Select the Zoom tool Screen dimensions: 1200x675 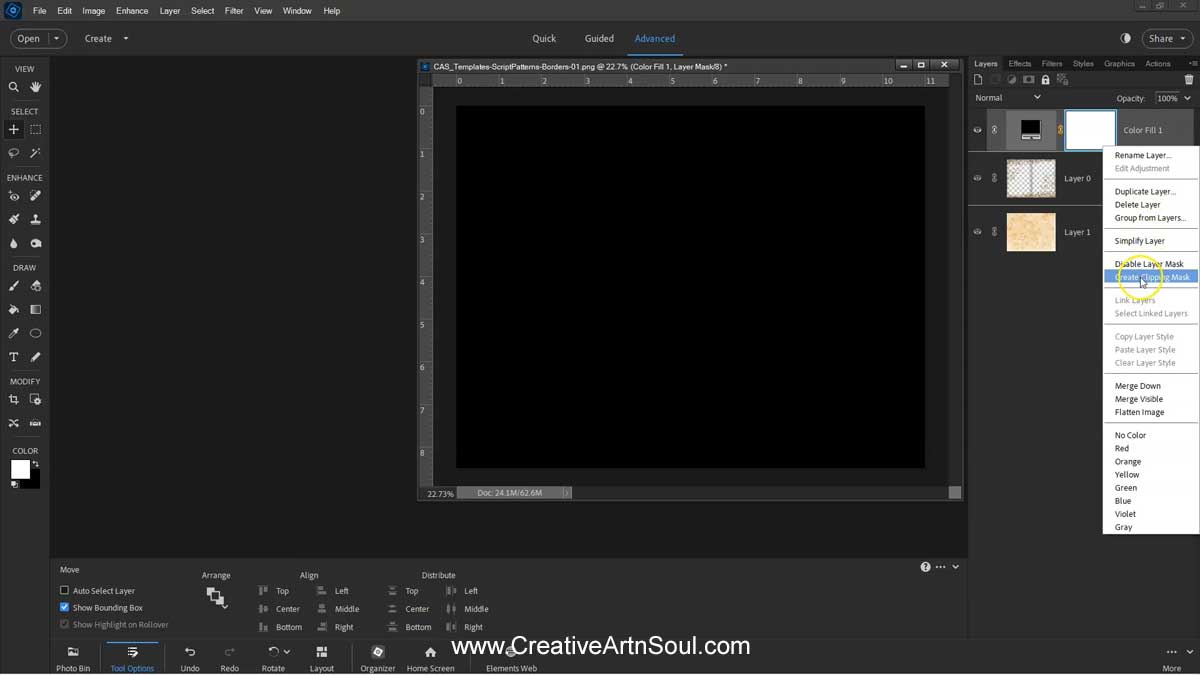tap(14, 87)
